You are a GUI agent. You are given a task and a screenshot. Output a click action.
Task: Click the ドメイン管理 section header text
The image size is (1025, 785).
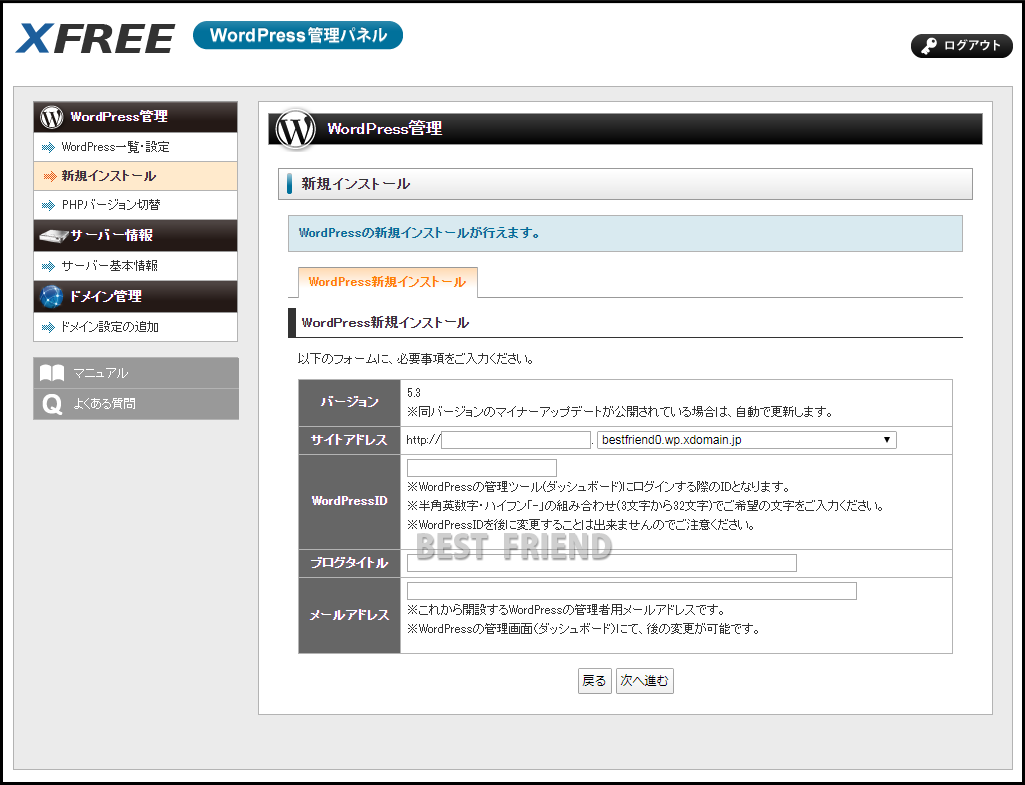(x=105, y=296)
